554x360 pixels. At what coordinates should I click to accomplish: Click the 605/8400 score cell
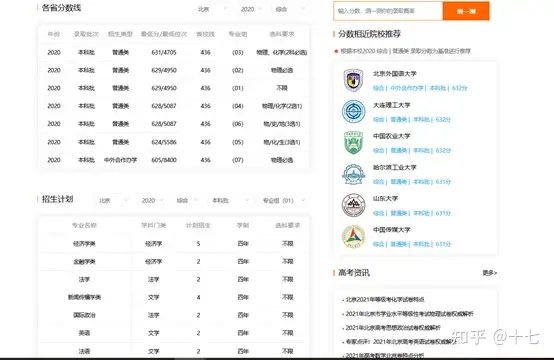(164, 160)
